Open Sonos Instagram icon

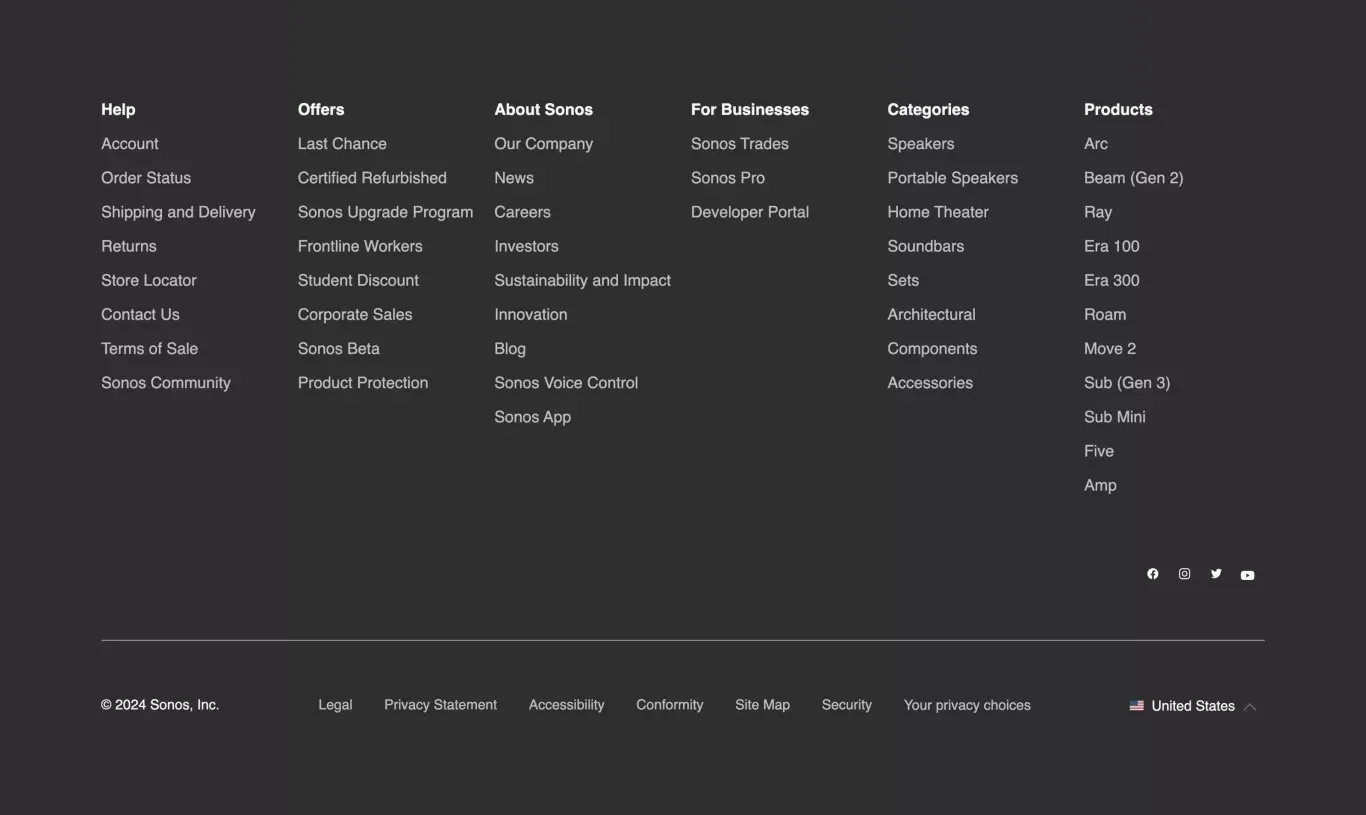[1184, 574]
